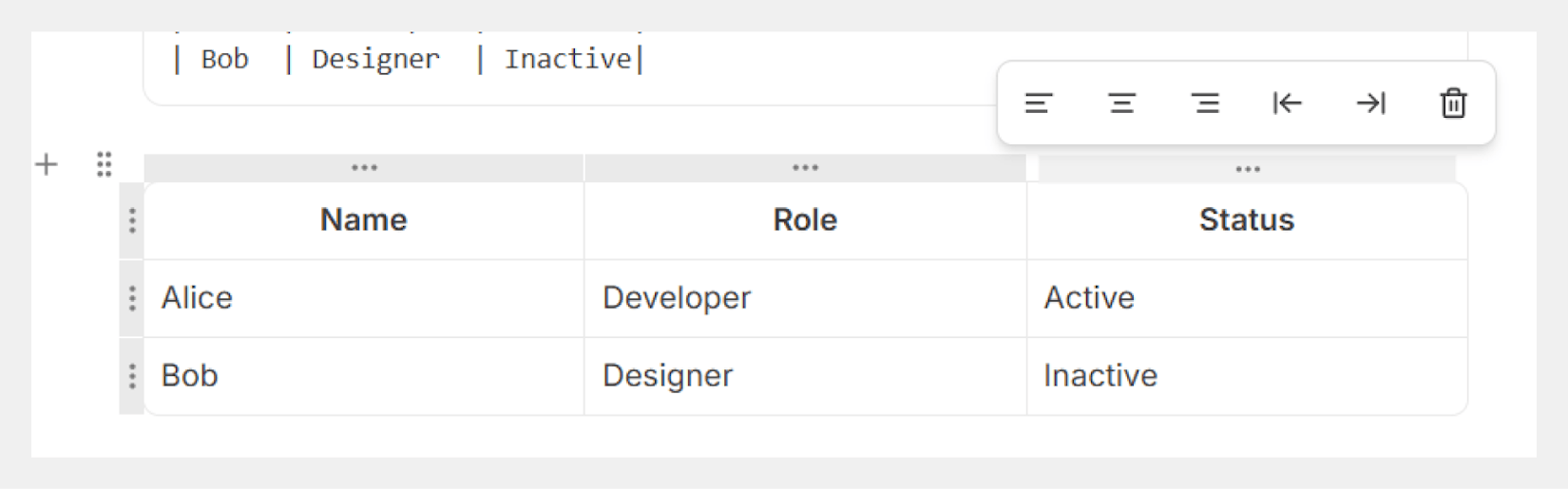The height and width of the screenshot is (489, 1568).
Task: Click the six-dot block drag handle
Action: 104,165
